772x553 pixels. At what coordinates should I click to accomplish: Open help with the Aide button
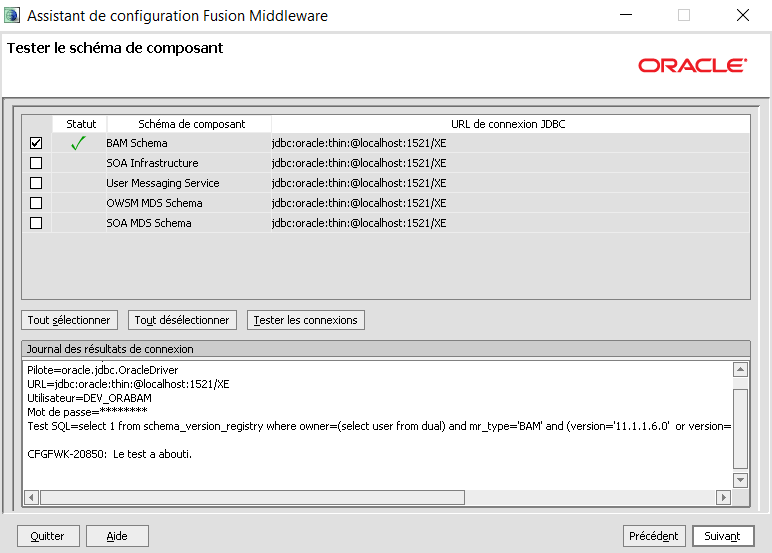117,536
